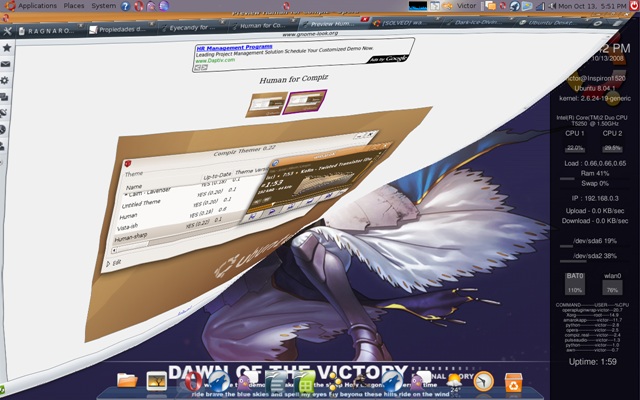
Task: Open the overlapping windows panel in Opera sidebar
Action: point(4,97)
